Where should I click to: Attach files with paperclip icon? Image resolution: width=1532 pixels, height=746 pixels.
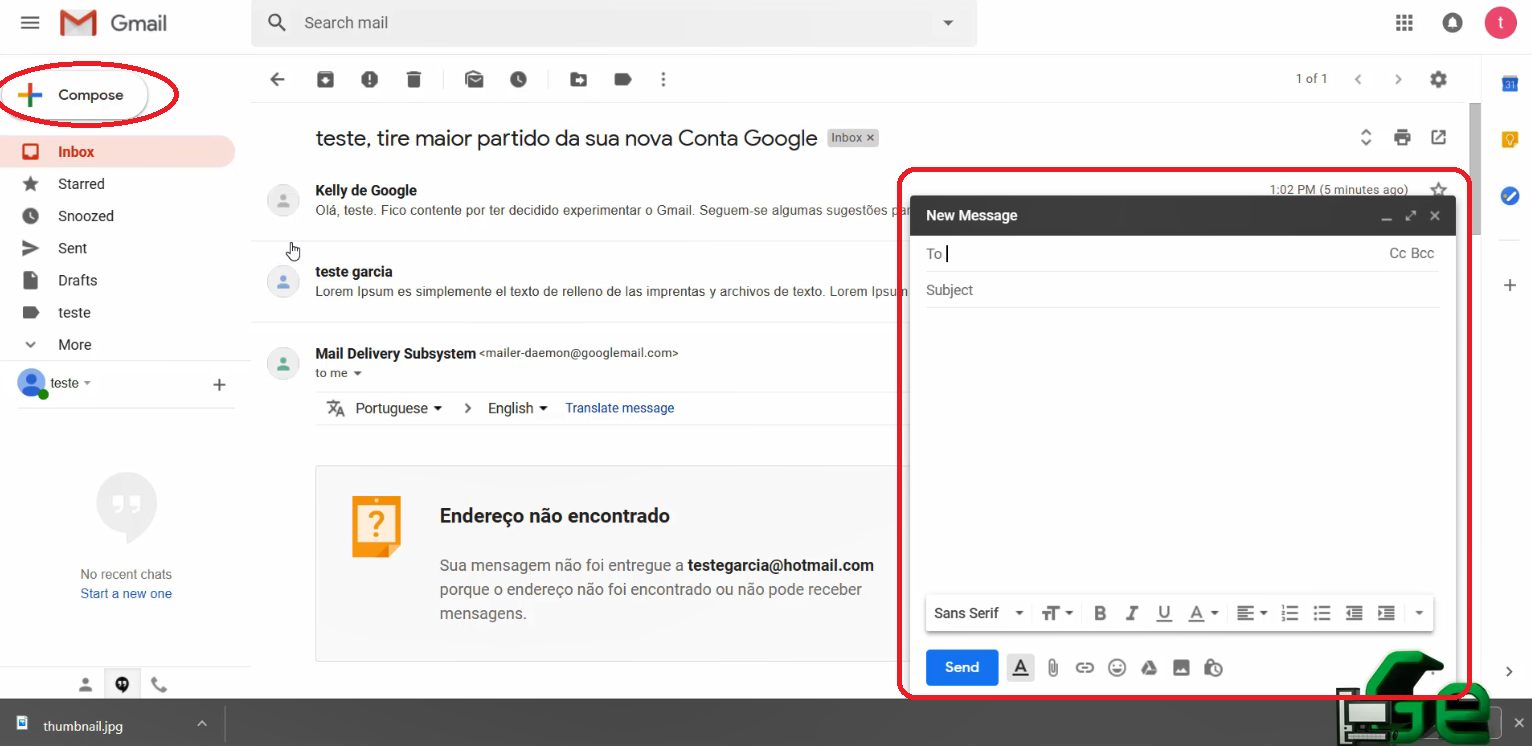1053,668
